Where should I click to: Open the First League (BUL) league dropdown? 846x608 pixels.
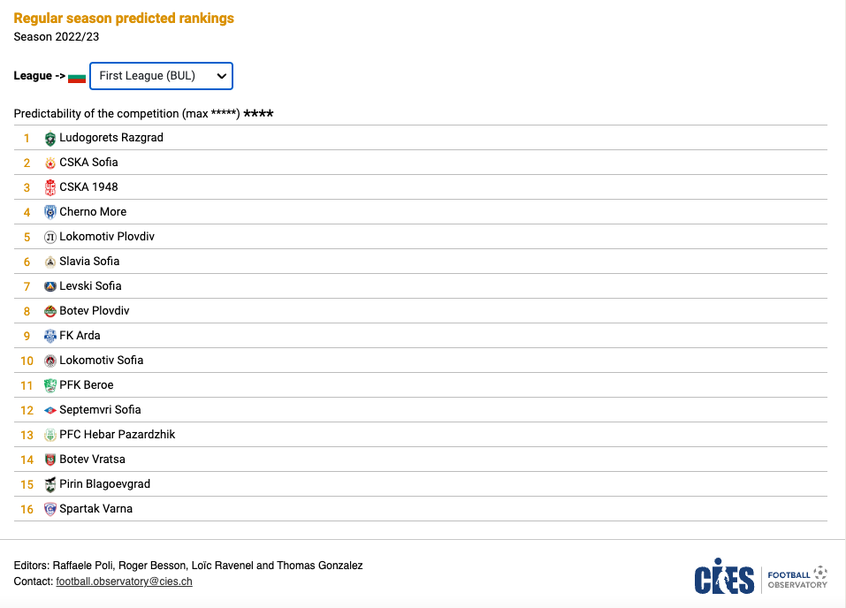pos(161,76)
